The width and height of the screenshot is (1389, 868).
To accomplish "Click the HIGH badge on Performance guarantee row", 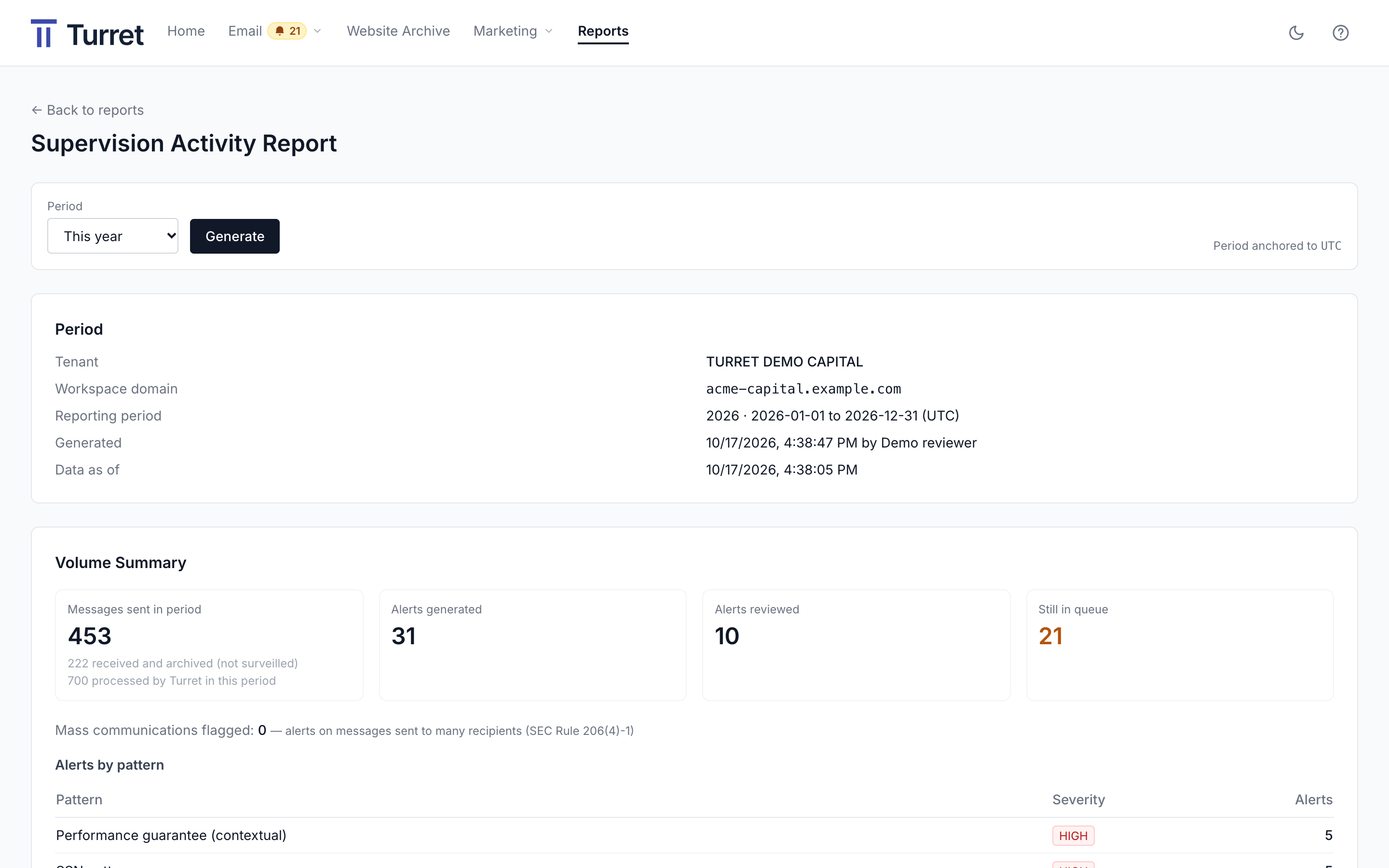I will click(x=1073, y=836).
